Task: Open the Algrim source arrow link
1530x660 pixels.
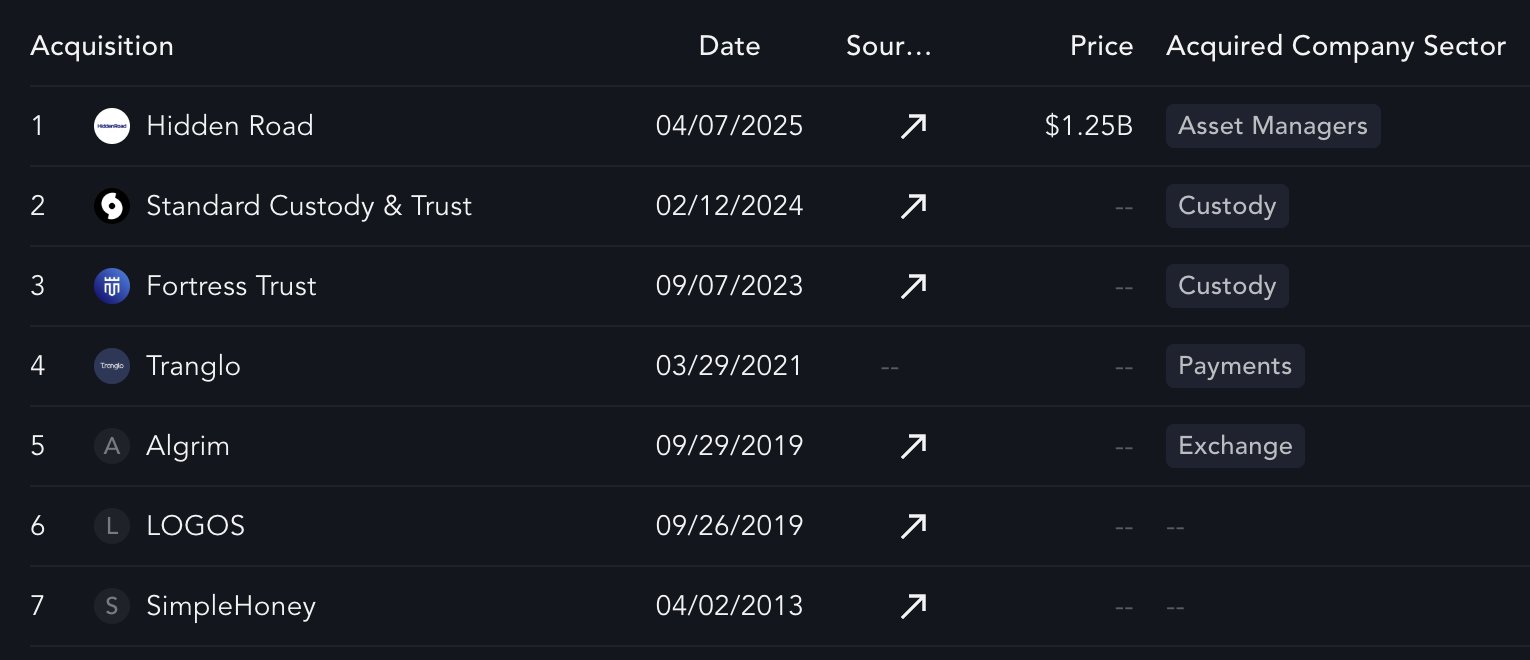Action: click(913, 446)
